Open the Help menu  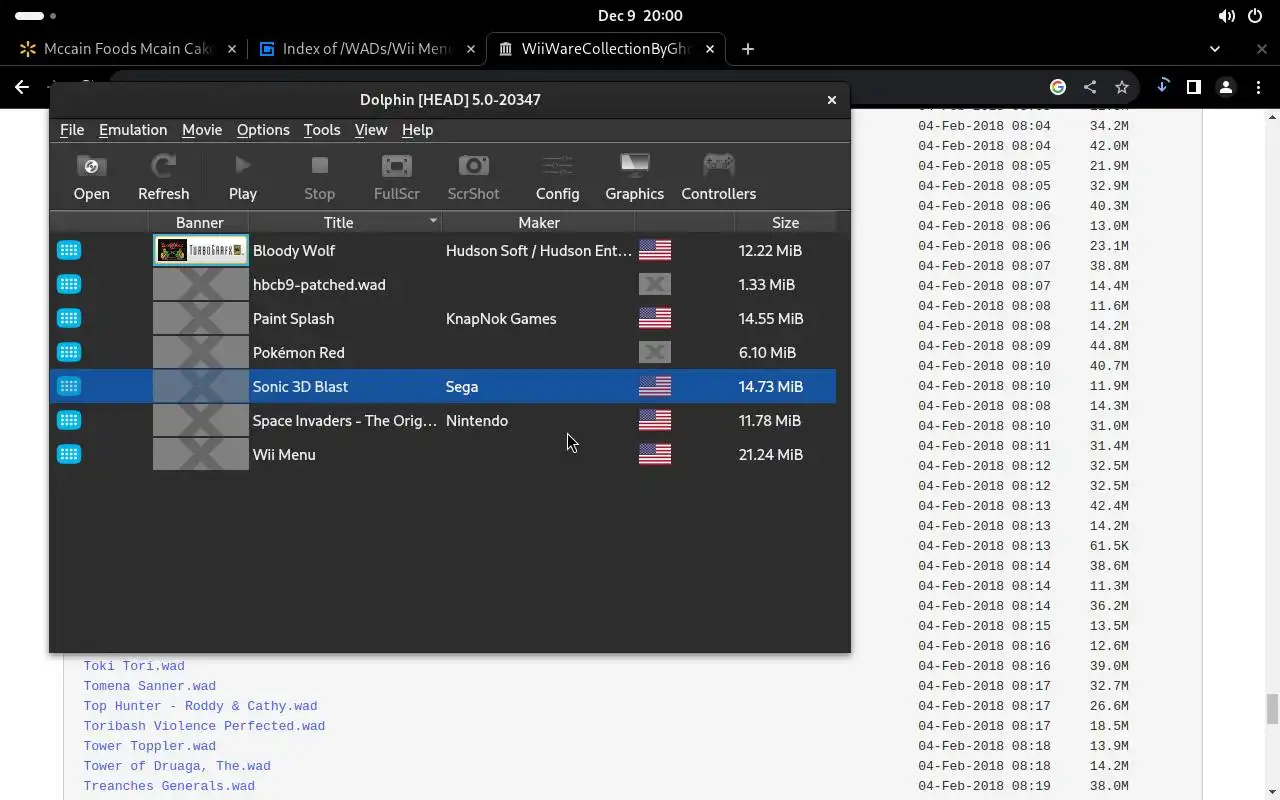click(417, 130)
